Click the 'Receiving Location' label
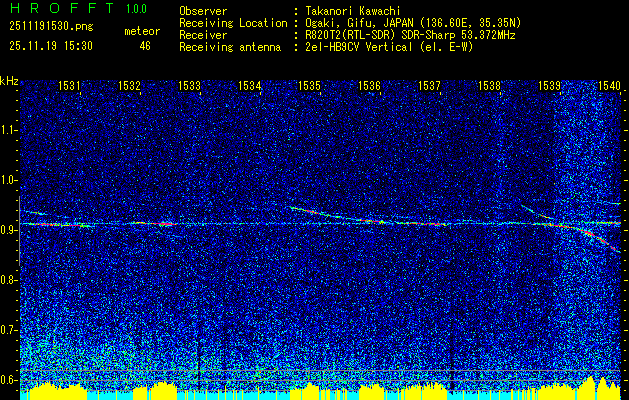629x400 pixels. [x=233, y=23]
